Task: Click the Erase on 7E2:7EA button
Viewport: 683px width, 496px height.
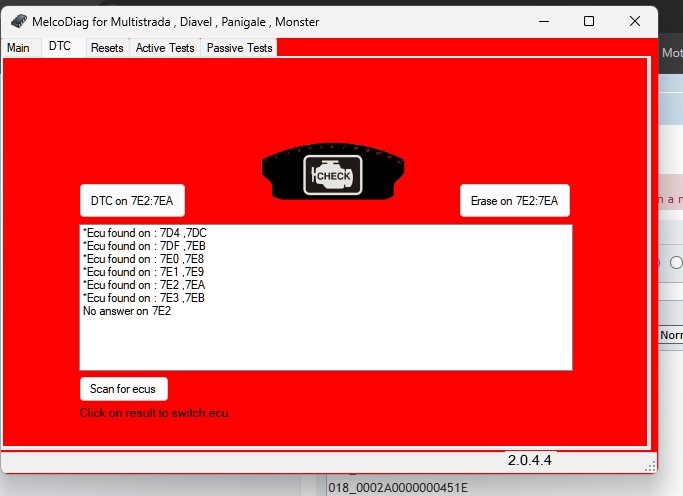Action: [x=514, y=201]
